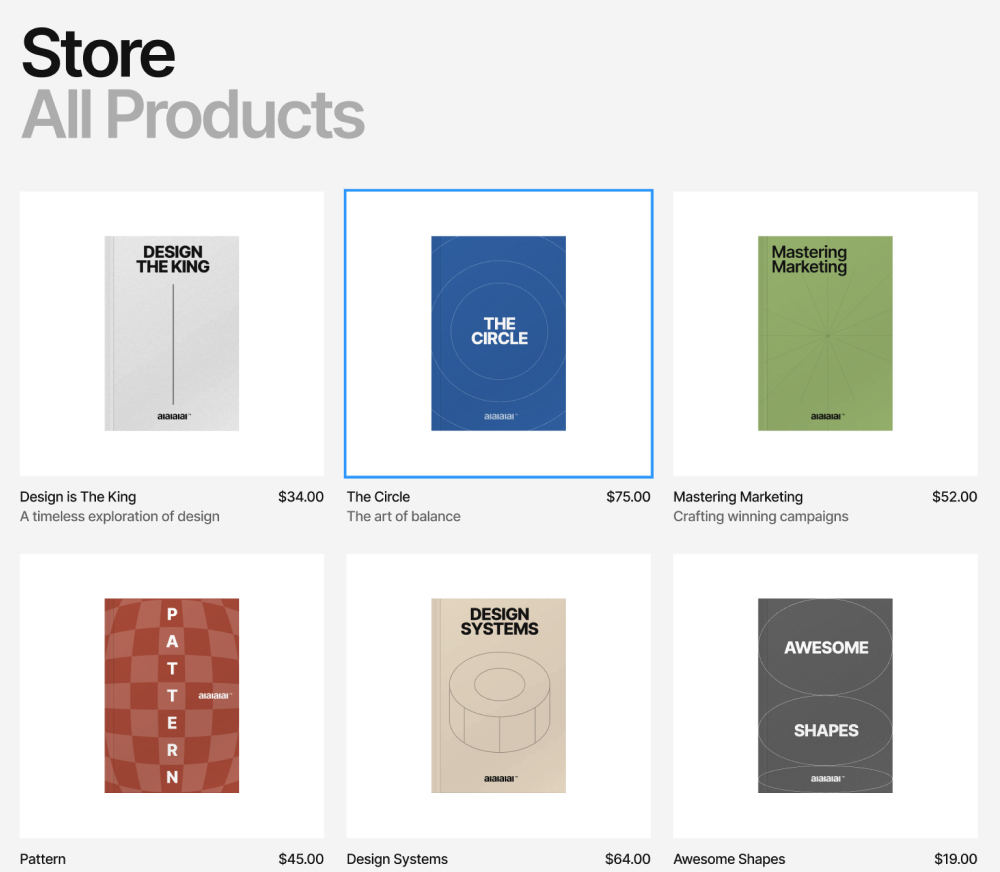Open the Design The King book cover
The height and width of the screenshot is (872, 1000).
point(172,333)
